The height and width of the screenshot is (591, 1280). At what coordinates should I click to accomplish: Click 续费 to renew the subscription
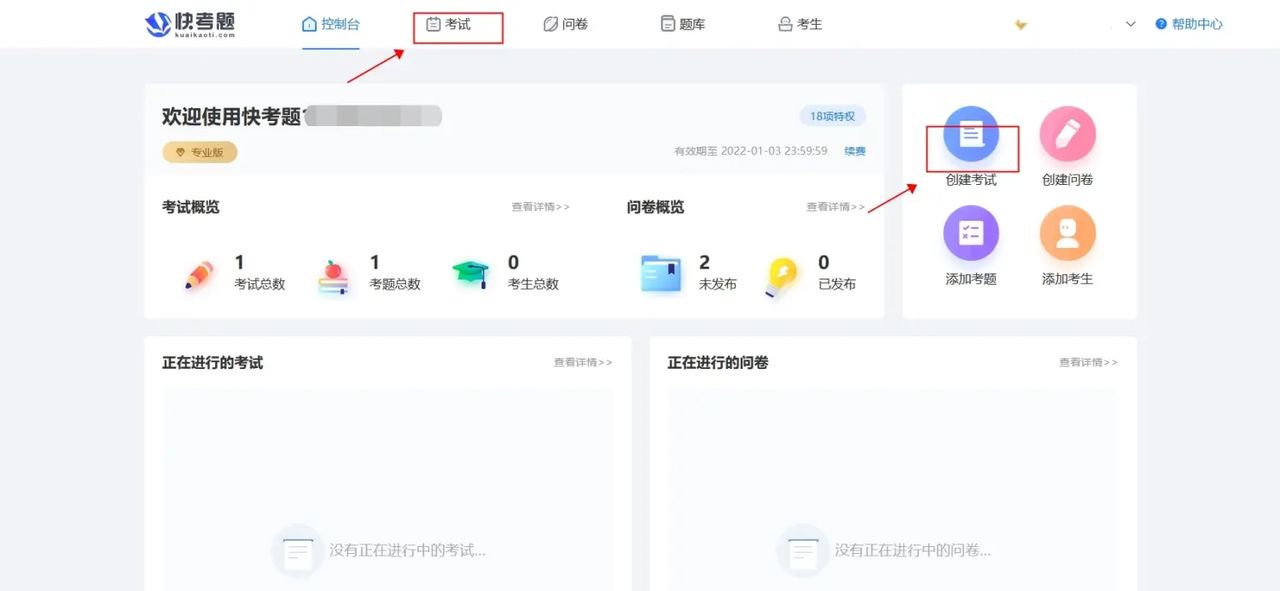(x=857, y=149)
